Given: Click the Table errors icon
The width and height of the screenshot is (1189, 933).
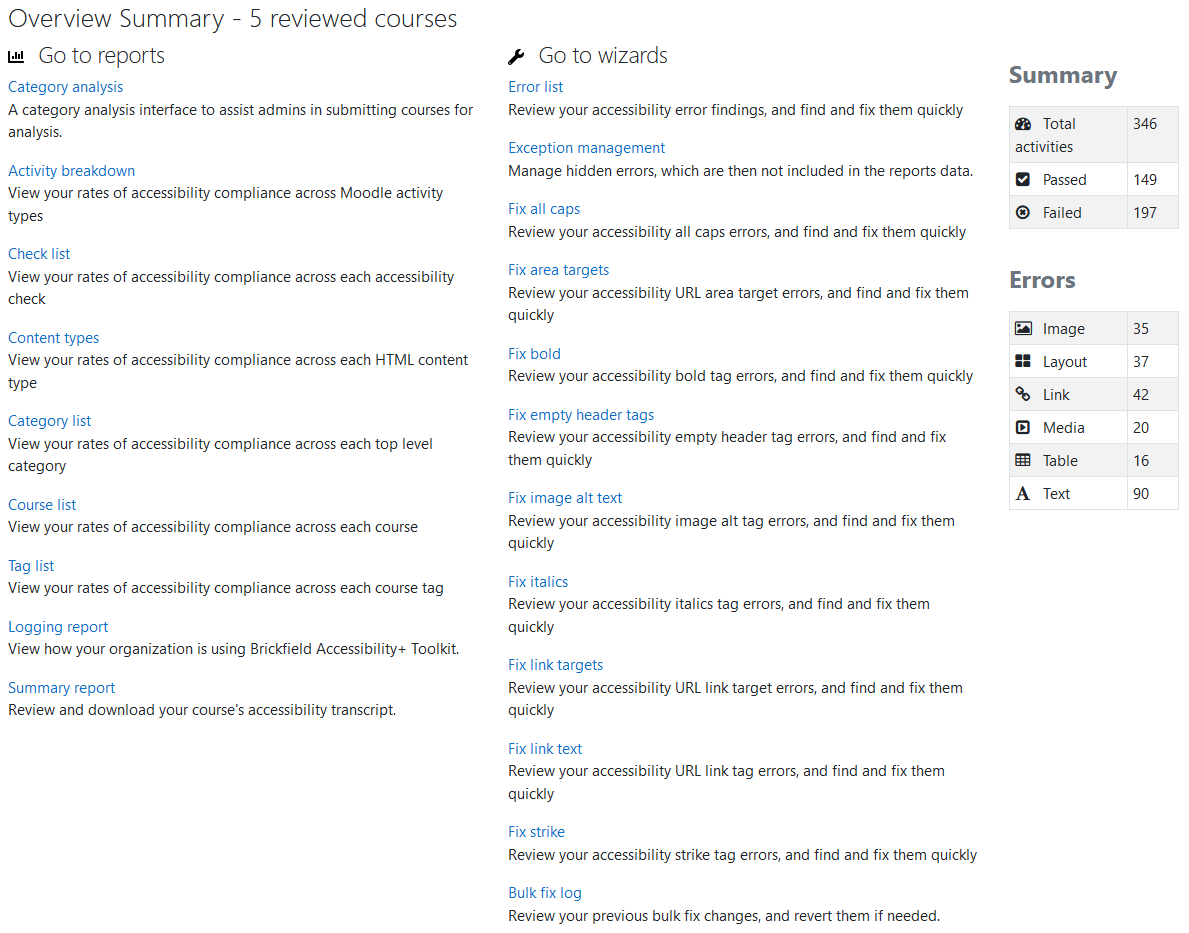Looking at the screenshot, I should tap(1023, 460).
